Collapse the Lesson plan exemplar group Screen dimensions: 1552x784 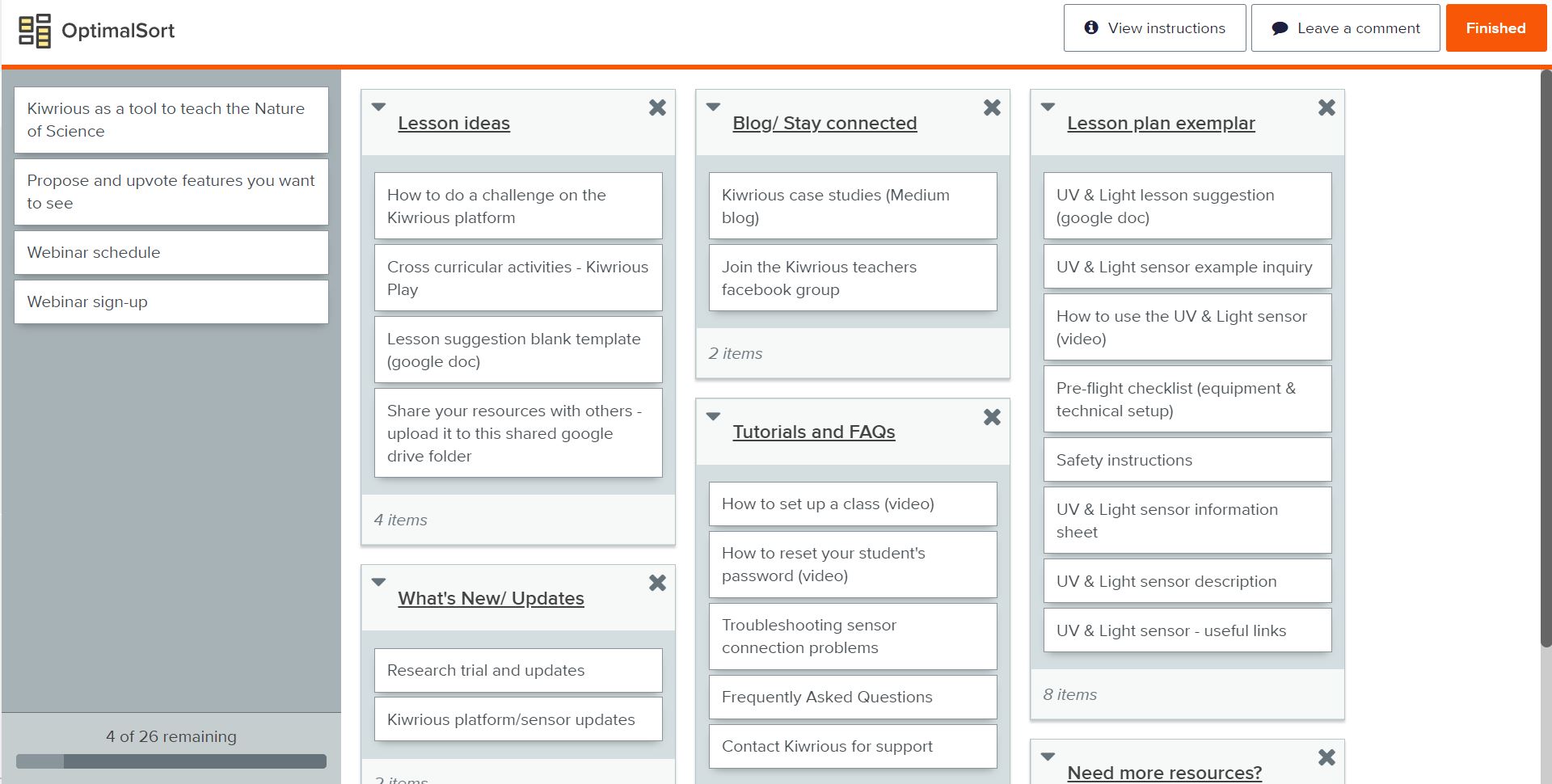tap(1048, 107)
